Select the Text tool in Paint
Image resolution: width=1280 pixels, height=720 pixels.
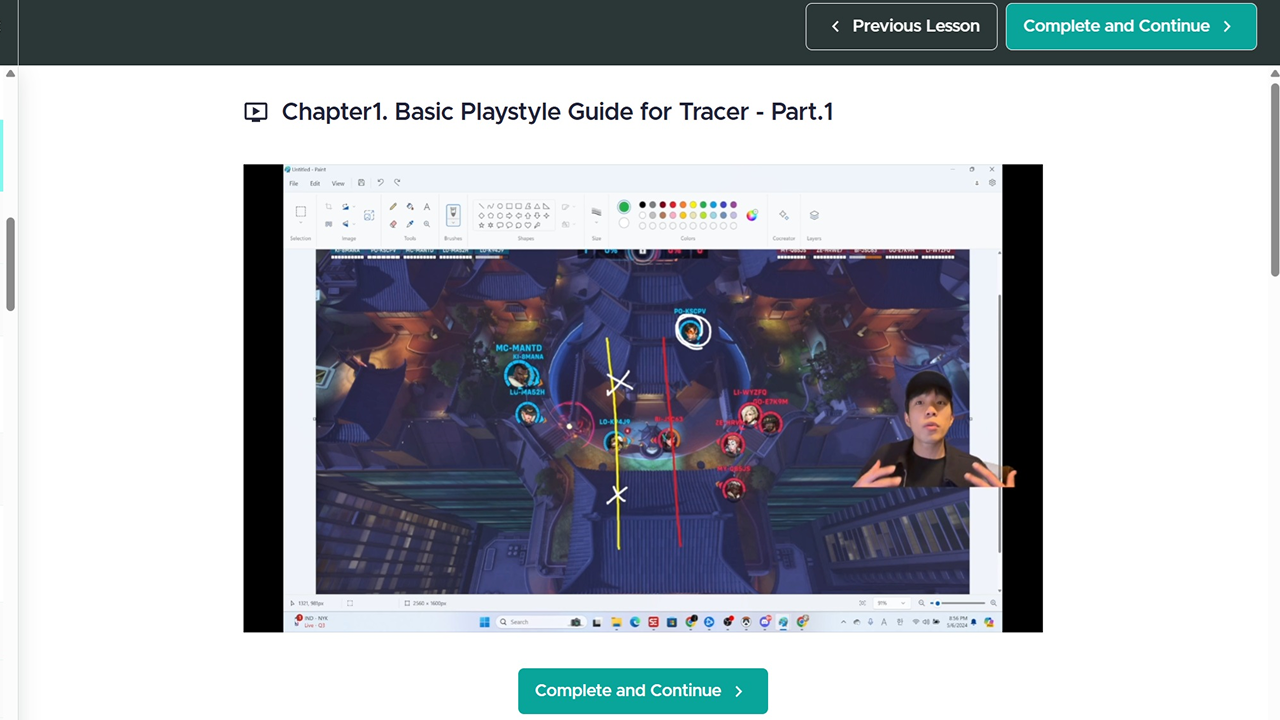[427, 207]
